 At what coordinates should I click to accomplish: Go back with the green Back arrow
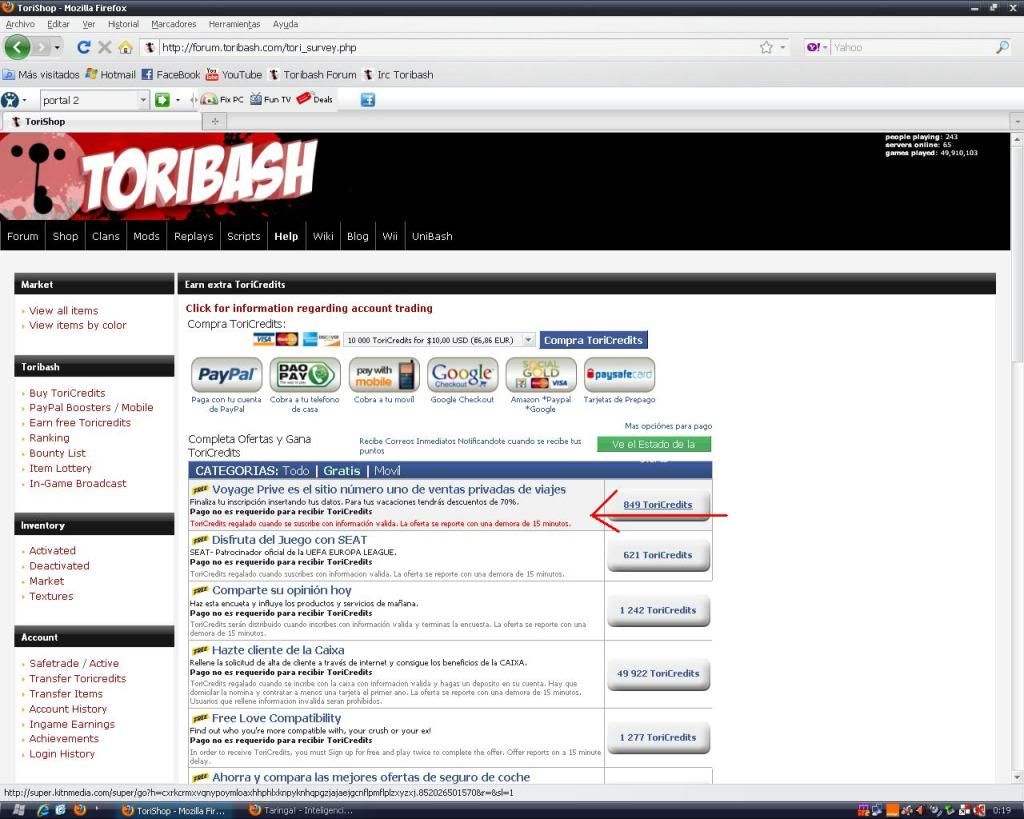click(18, 47)
